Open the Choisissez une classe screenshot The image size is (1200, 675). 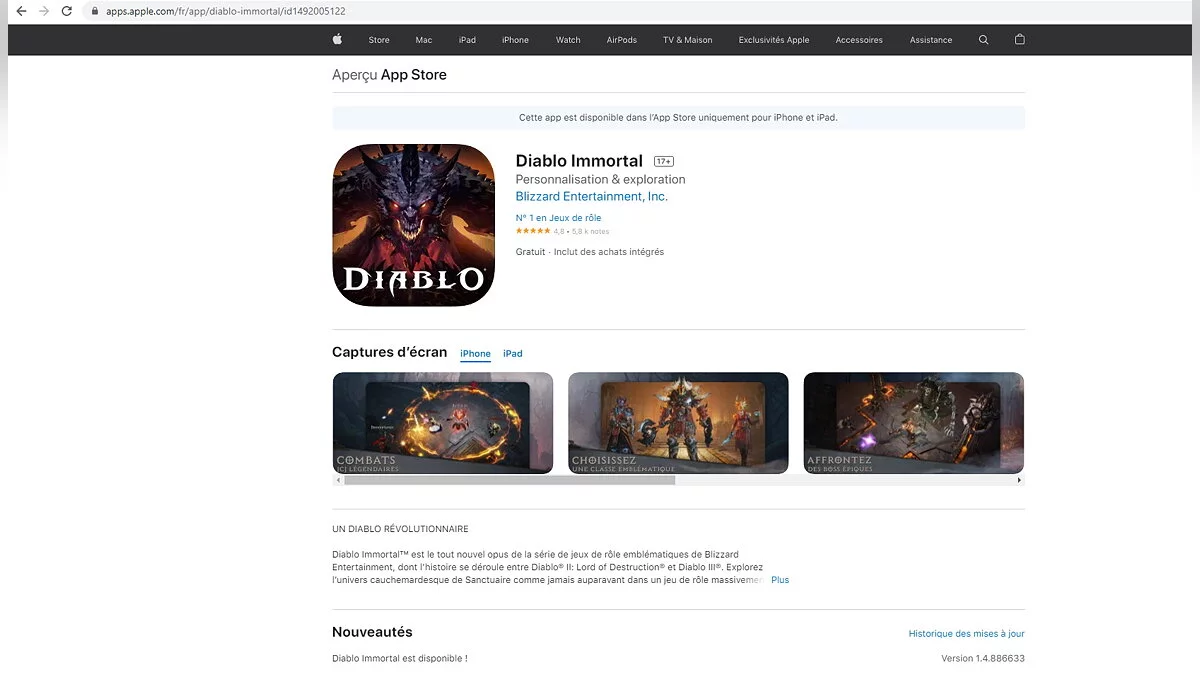(x=678, y=423)
